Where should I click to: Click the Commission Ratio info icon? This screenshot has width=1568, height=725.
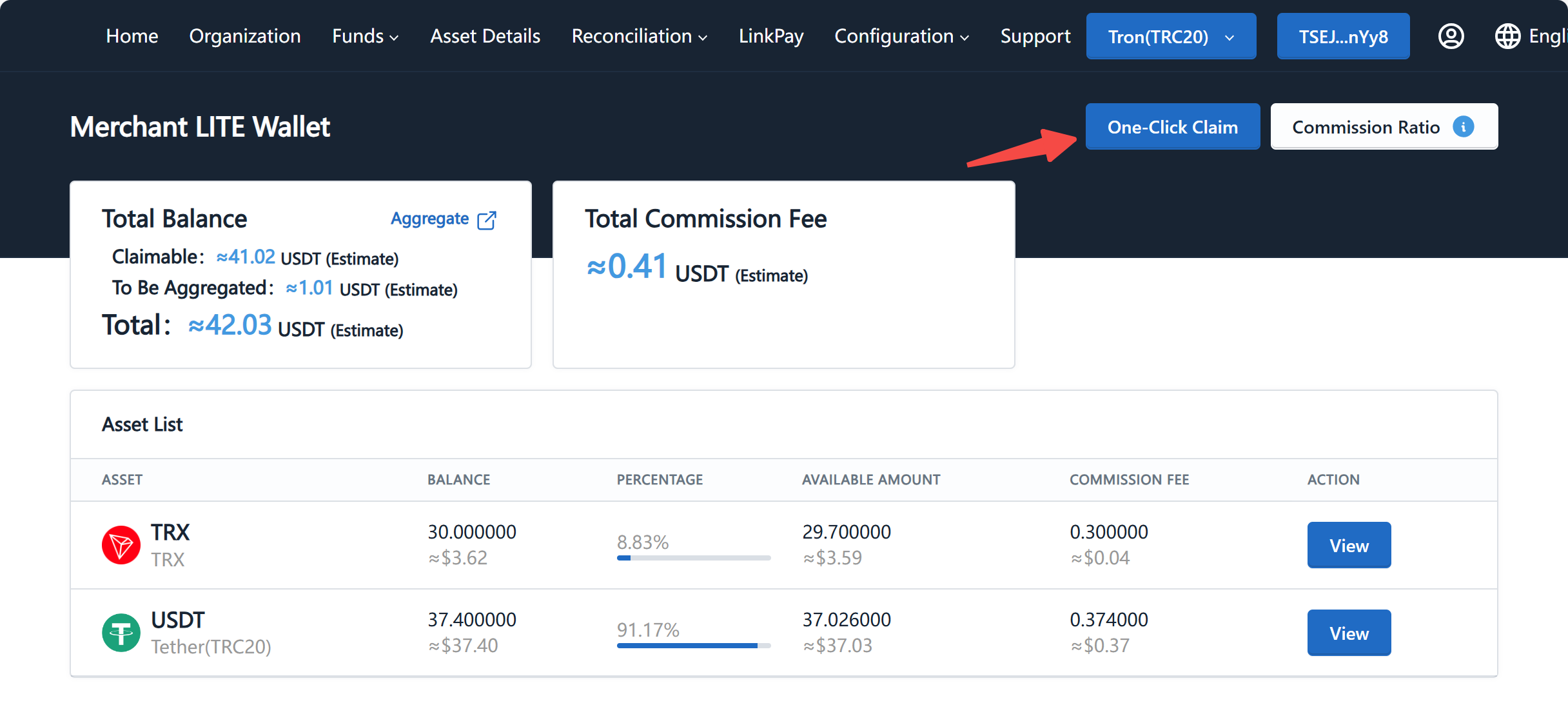coord(1464,126)
